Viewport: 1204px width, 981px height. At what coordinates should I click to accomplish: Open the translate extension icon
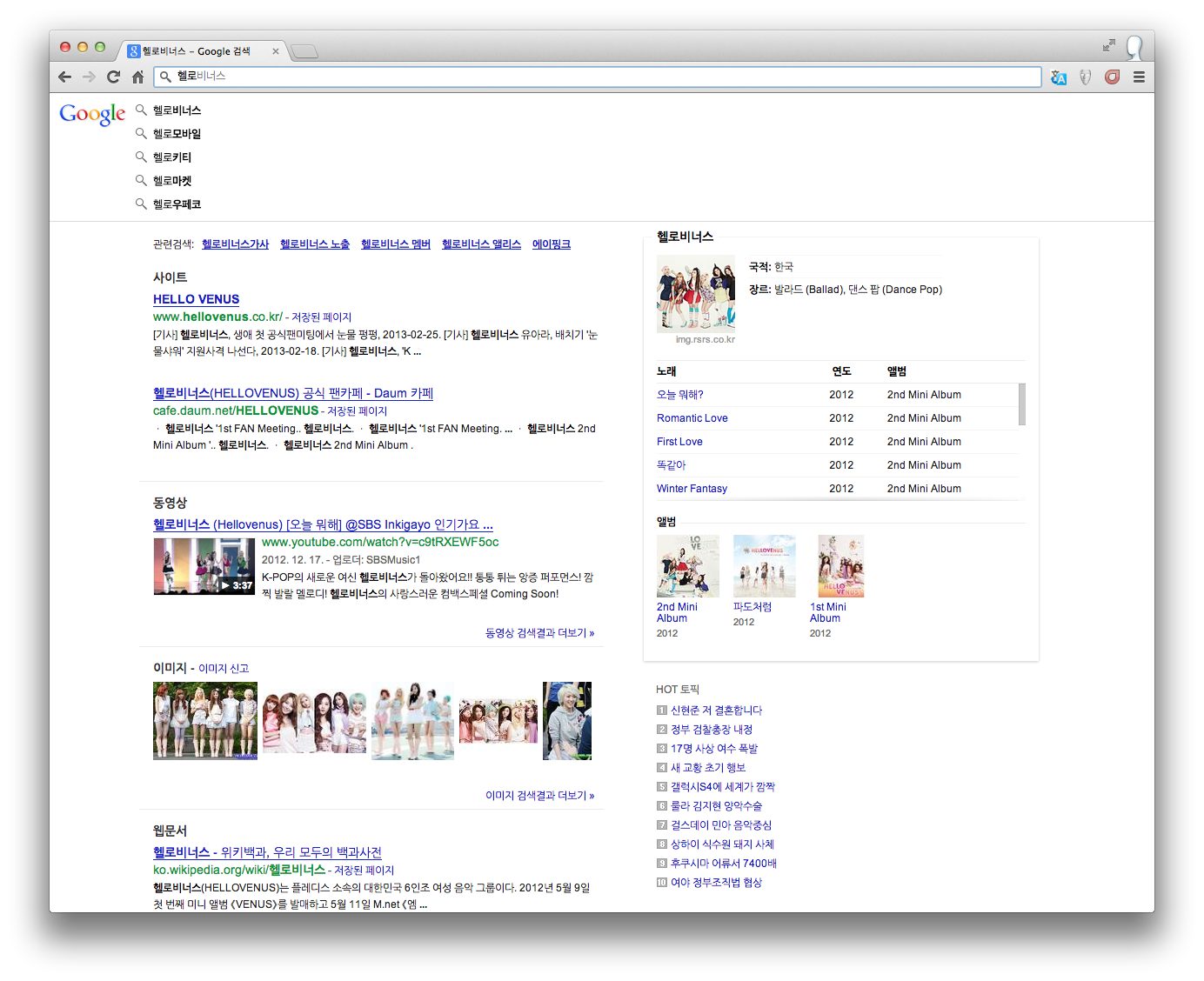(x=1058, y=77)
